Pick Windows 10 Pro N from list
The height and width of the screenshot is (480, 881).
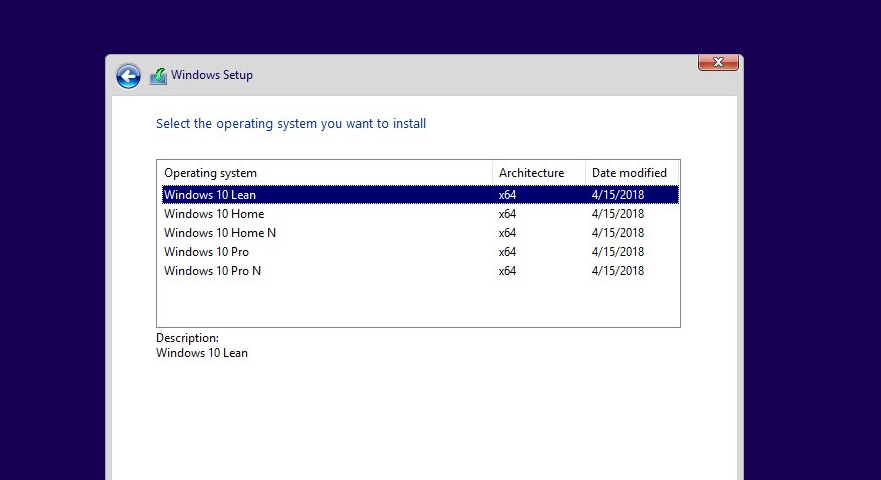(212, 271)
